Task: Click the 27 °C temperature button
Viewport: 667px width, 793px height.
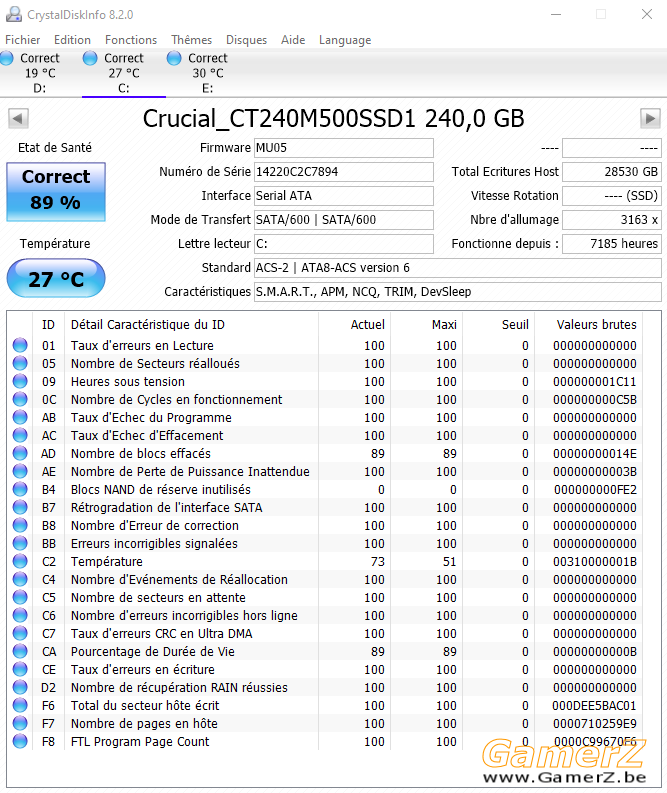Action: (x=56, y=279)
